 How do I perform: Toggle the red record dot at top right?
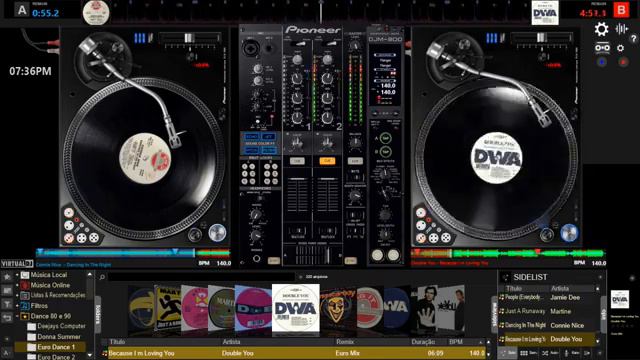[623, 62]
